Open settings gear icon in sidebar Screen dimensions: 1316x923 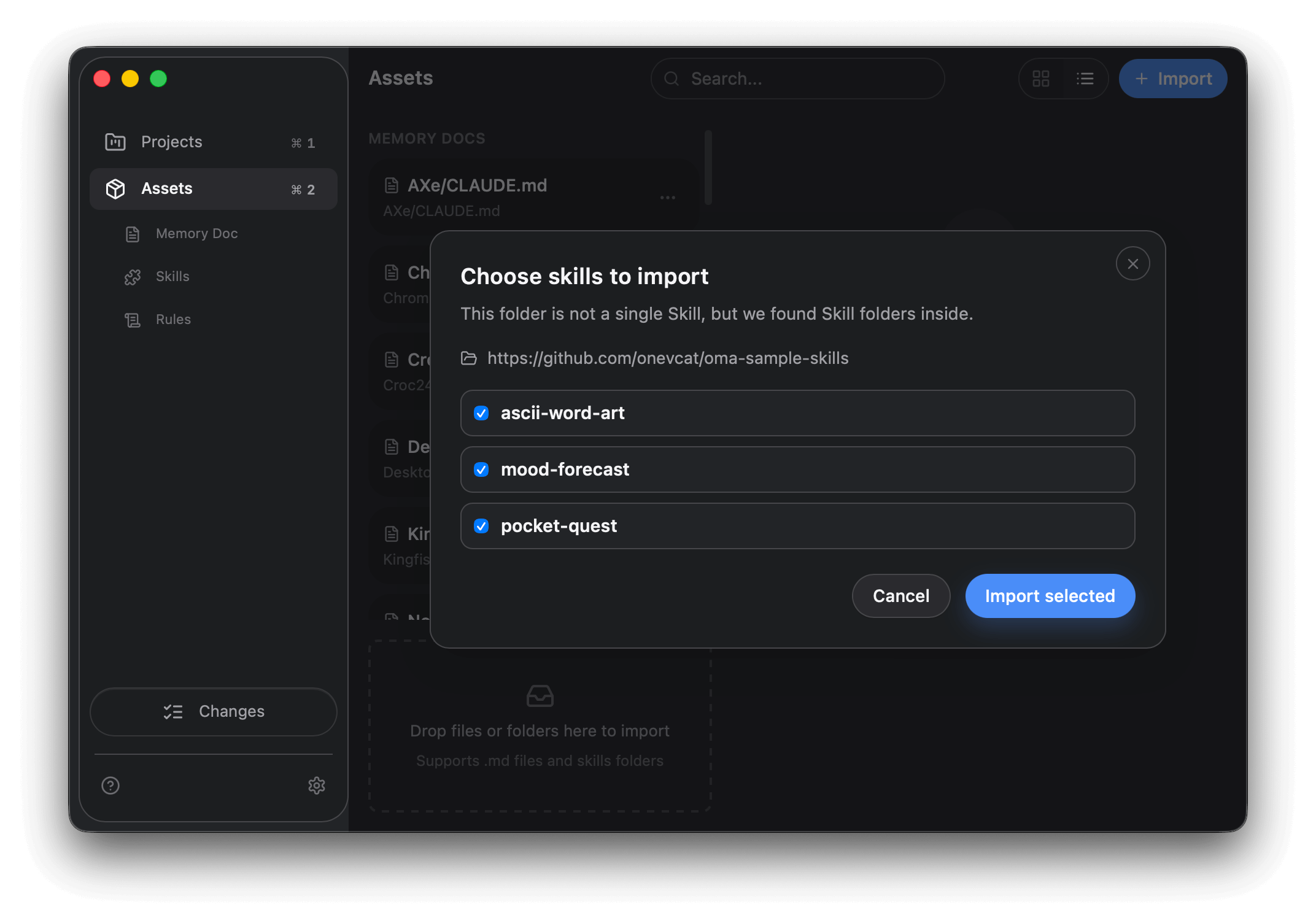317,786
